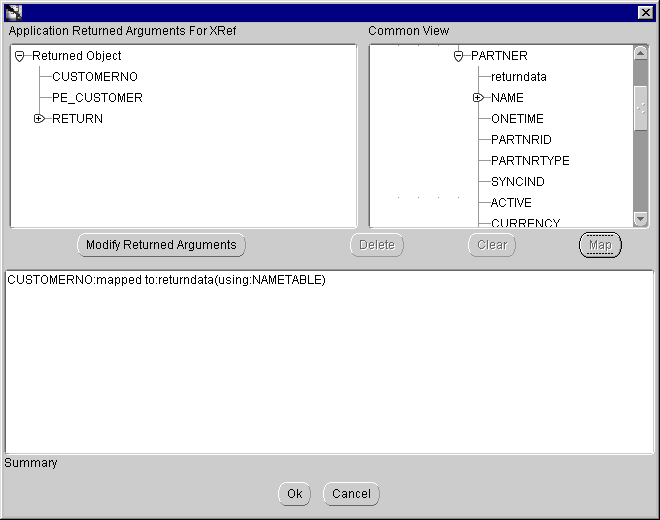
Task: Select CUSTOMERNO in Returned Object tree
Action: 94,77
